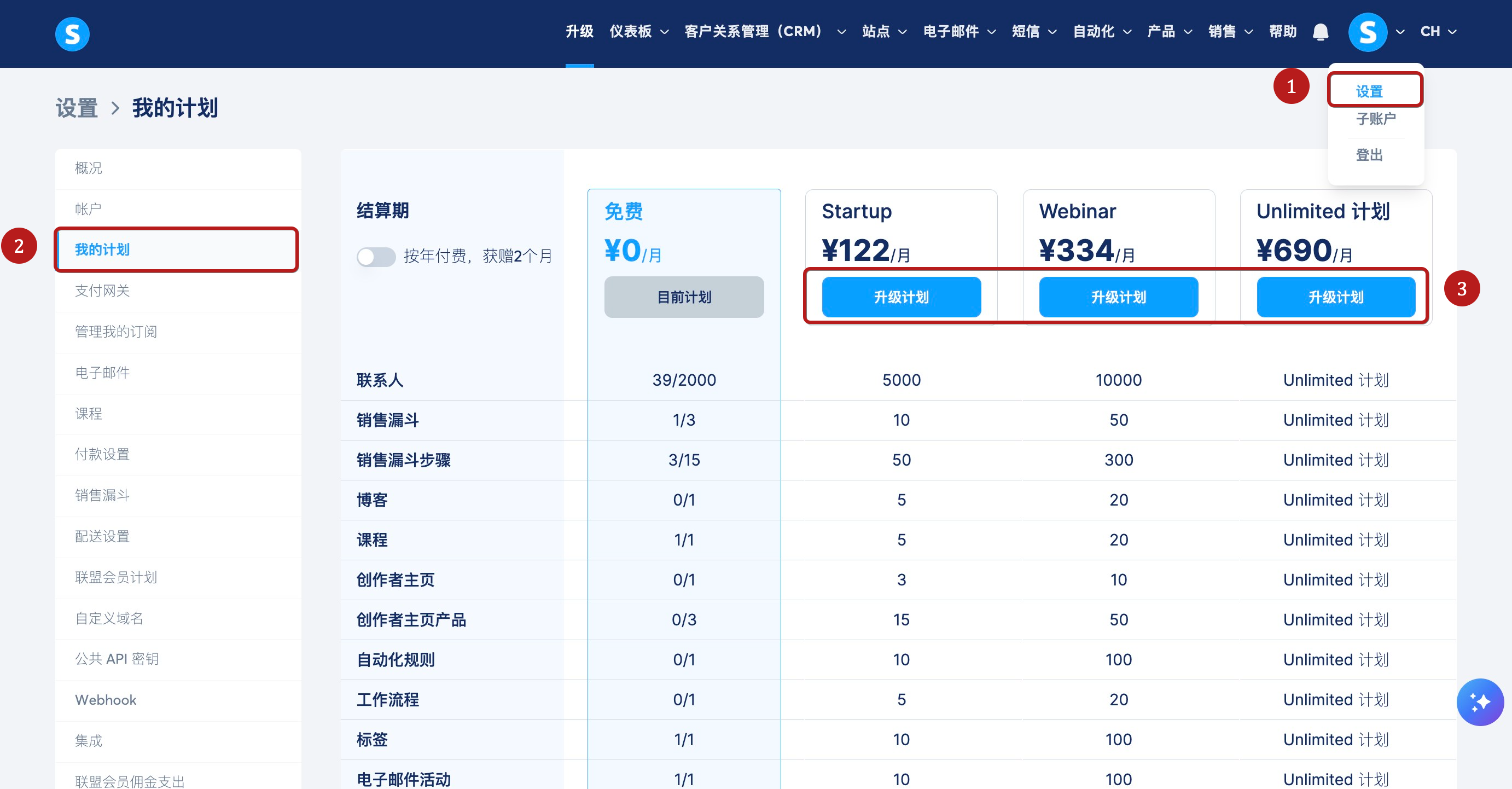1512x789 pixels.
Task: Toggle yearly billing switch
Action: 376,257
